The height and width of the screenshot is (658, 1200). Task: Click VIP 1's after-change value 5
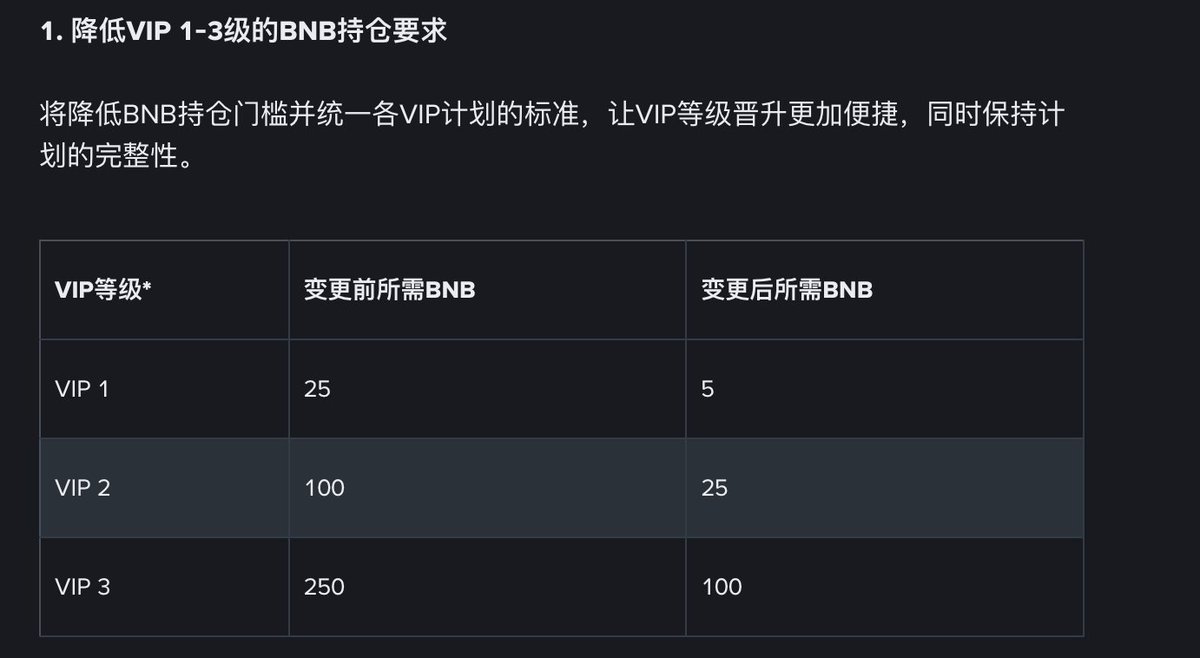(708, 389)
